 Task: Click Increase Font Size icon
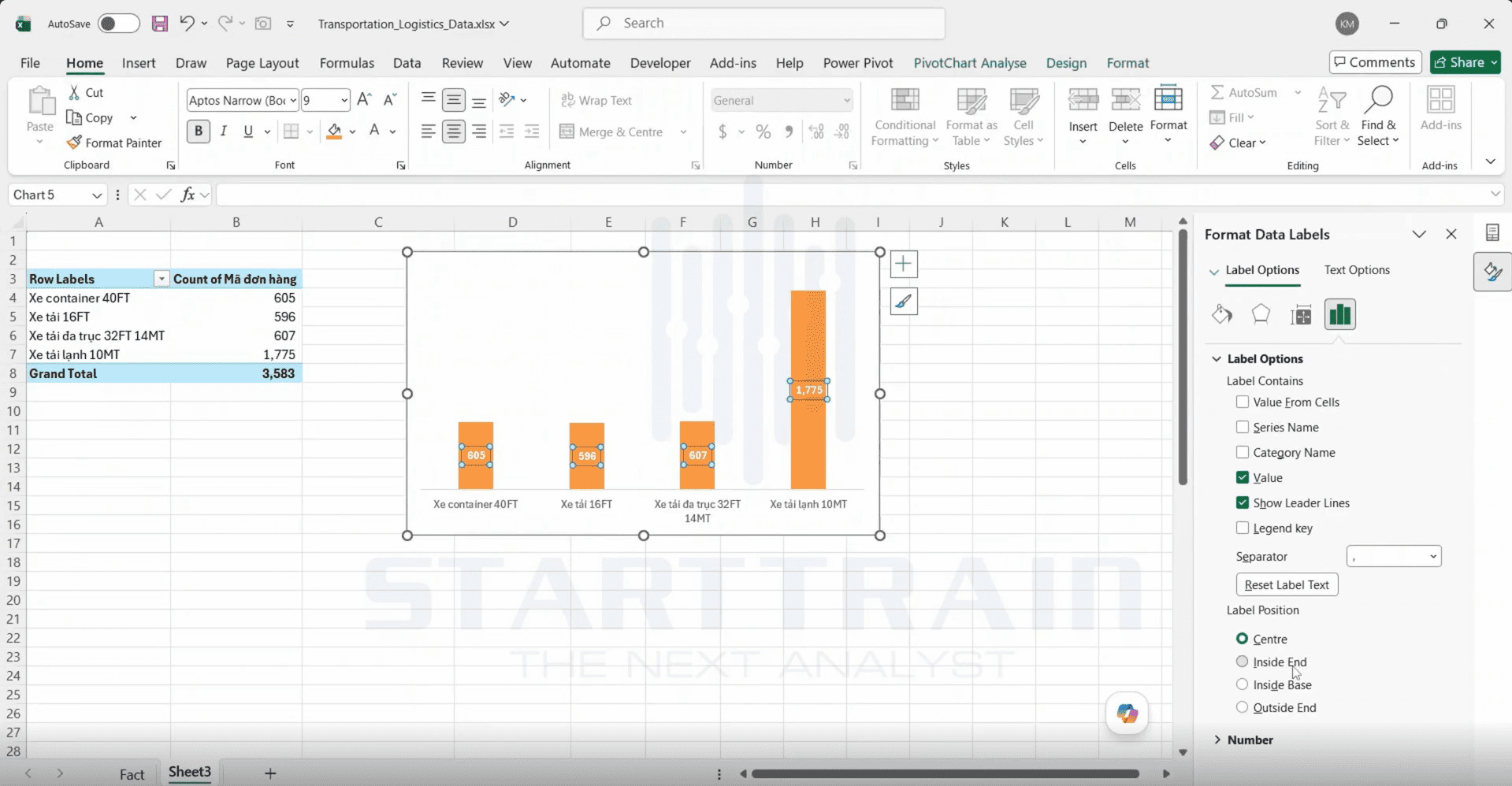[x=364, y=100]
